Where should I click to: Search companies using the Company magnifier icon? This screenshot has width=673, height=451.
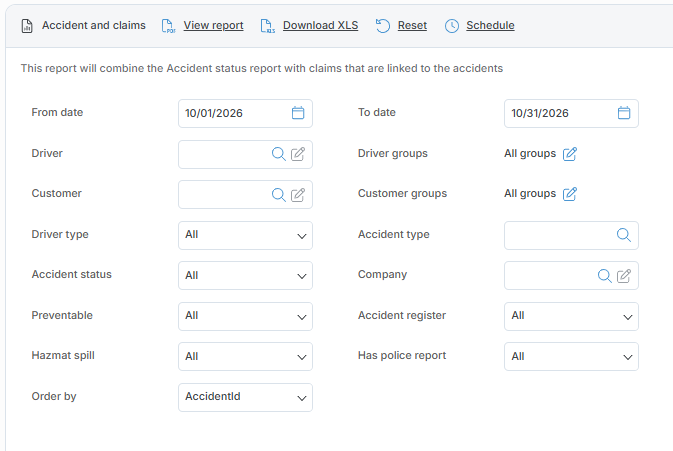click(604, 275)
